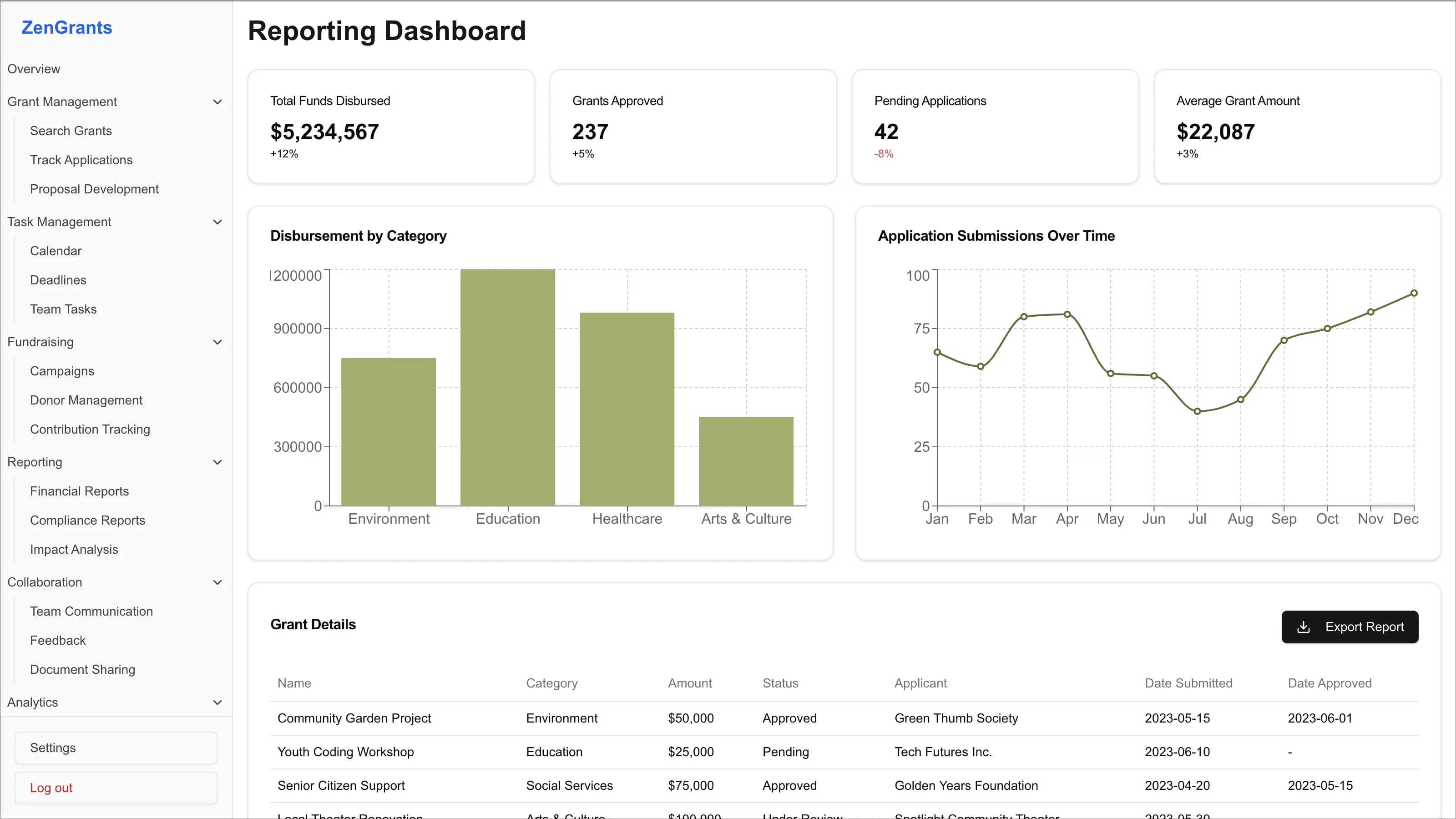Click the Tech Futures Inc. applicant cell

pos(943,752)
